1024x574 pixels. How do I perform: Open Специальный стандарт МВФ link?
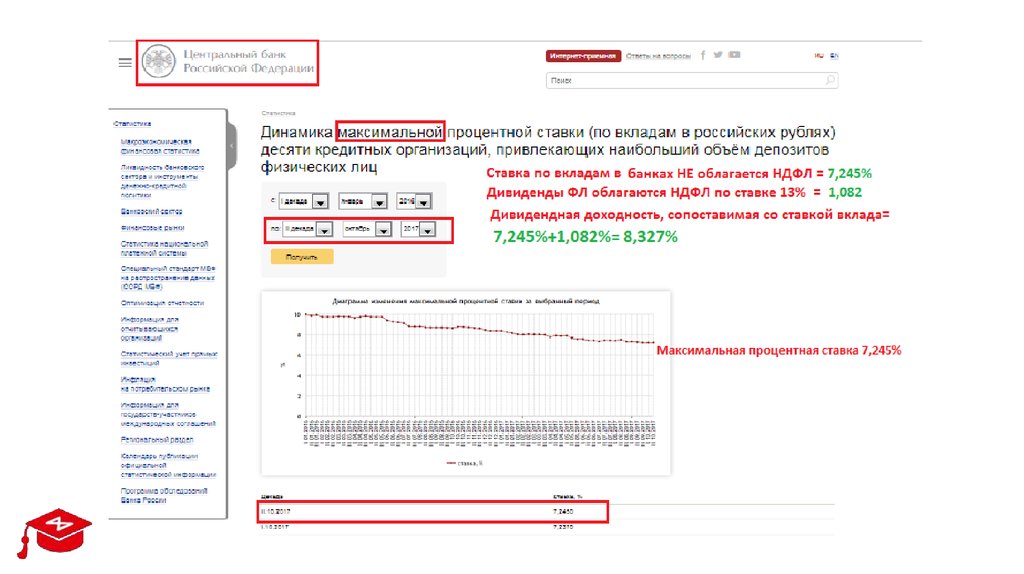tap(168, 278)
